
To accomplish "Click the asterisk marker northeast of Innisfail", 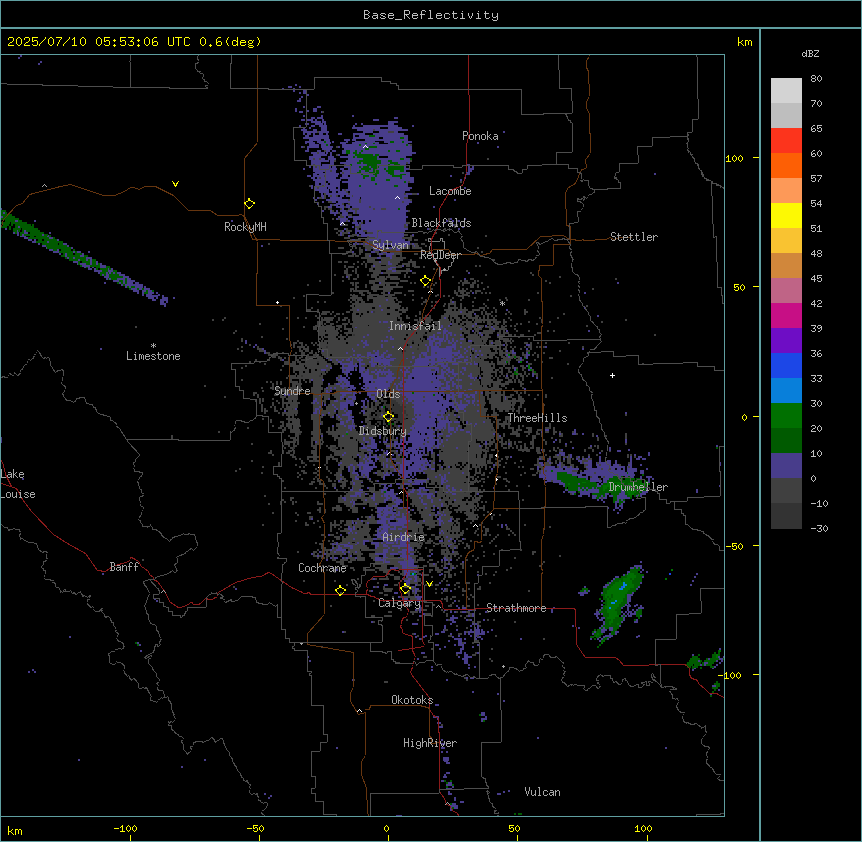I will (502, 303).
